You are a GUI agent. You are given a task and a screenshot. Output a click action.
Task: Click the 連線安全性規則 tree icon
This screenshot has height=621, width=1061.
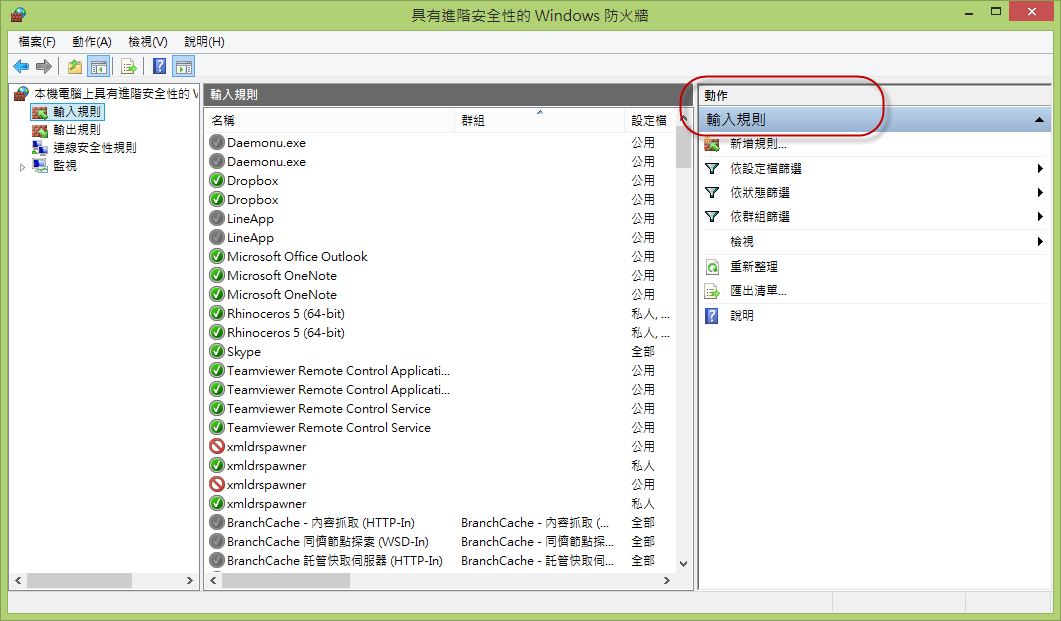(x=40, y=147)
